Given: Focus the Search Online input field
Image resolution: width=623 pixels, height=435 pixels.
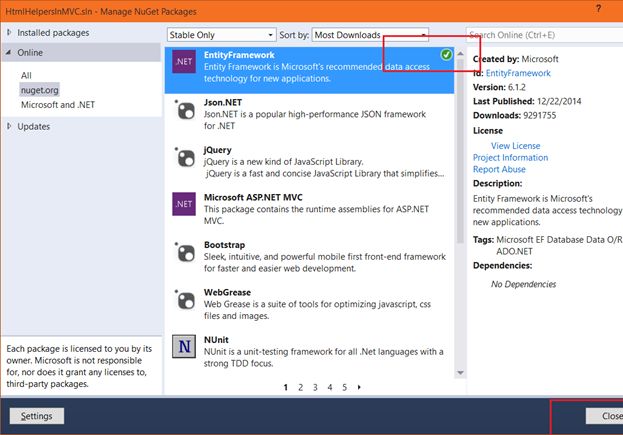Looking at the screenshot, I should point(544,35).
